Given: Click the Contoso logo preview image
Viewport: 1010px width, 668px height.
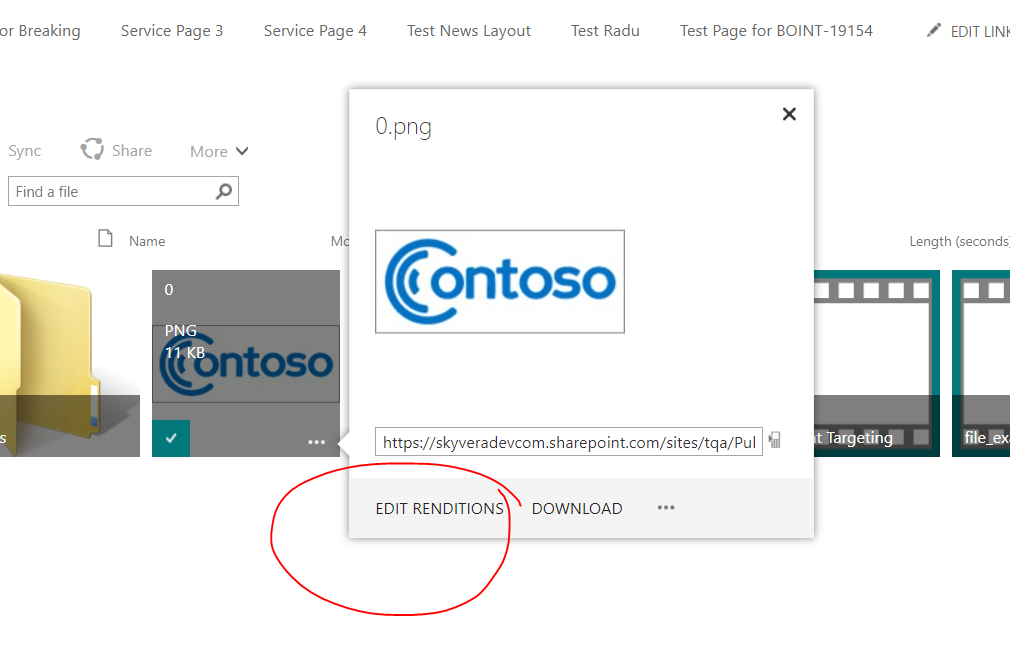Looking at the screenshot, I should 500,281.
